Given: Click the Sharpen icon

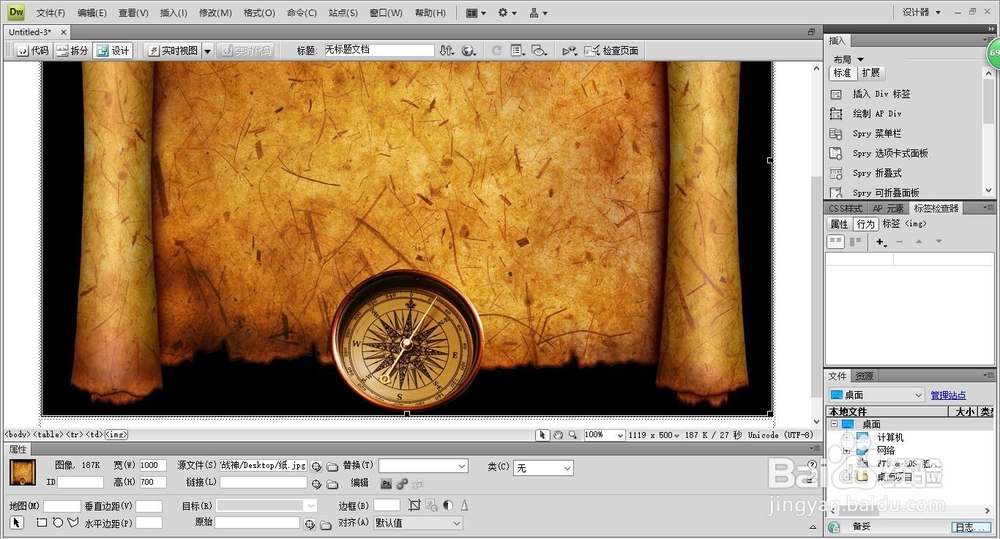Looking at the screenshot, I should 464,505.
